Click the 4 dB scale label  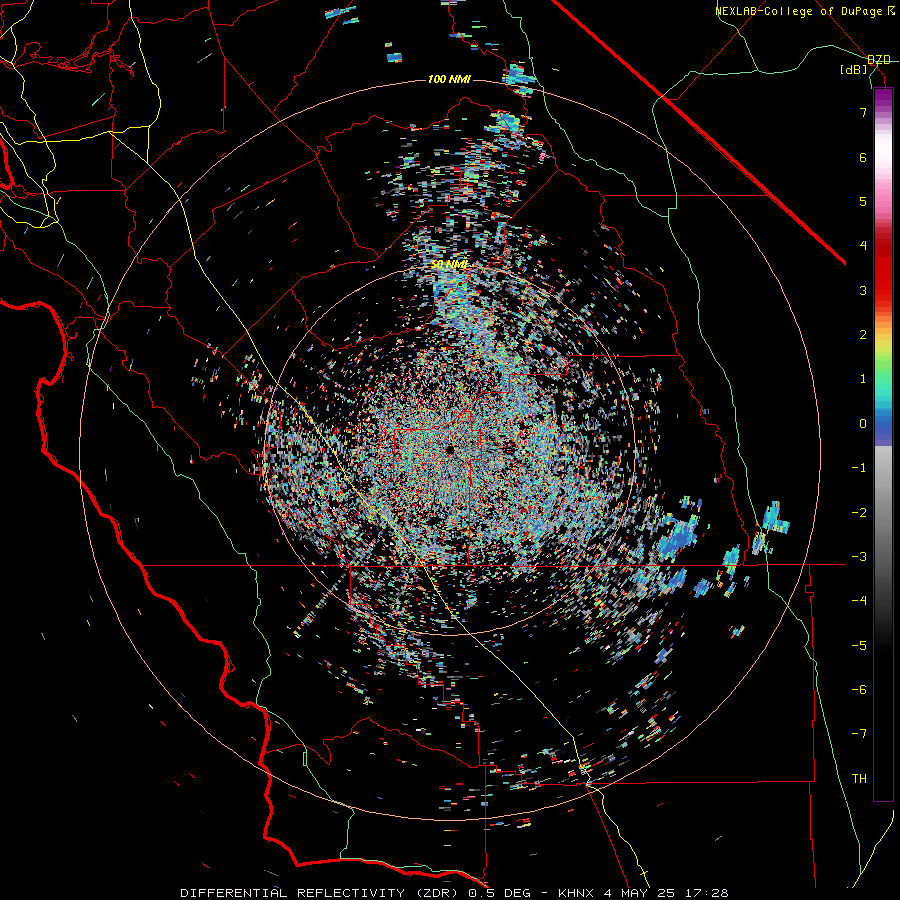click(x=863, y=246)
